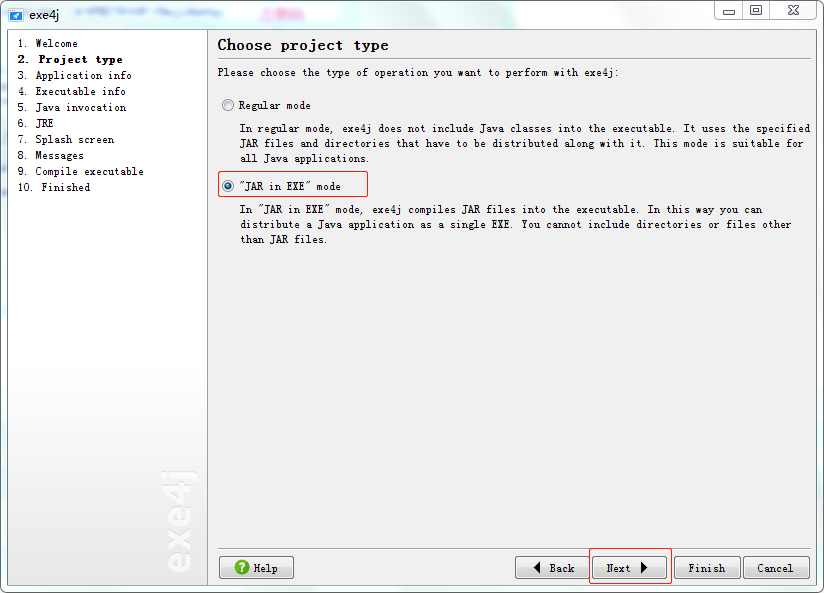Maximize the exe4j window

(756, 11)
